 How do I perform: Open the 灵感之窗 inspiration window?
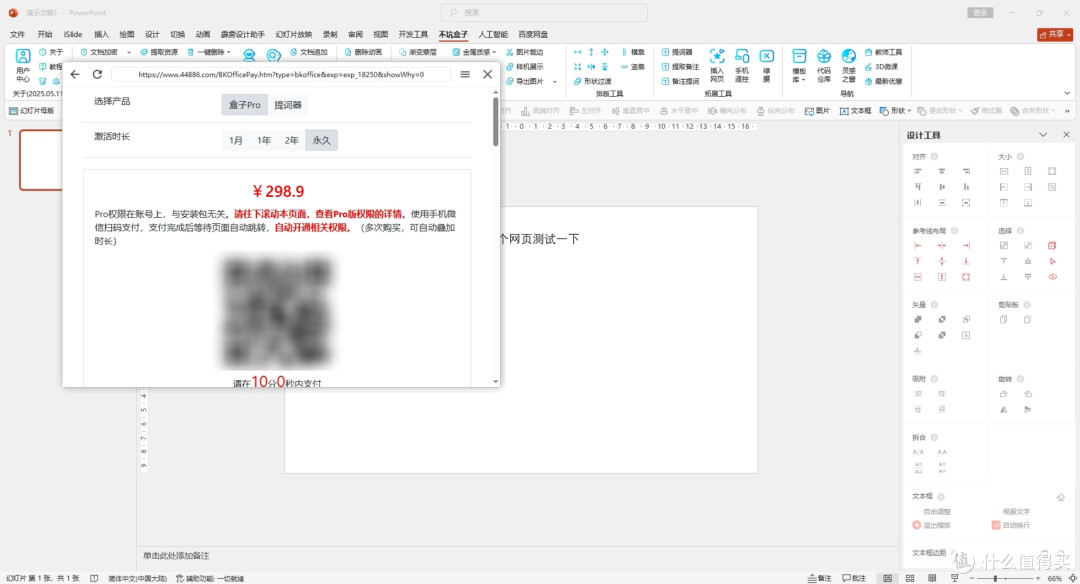[x=849, y=65]
